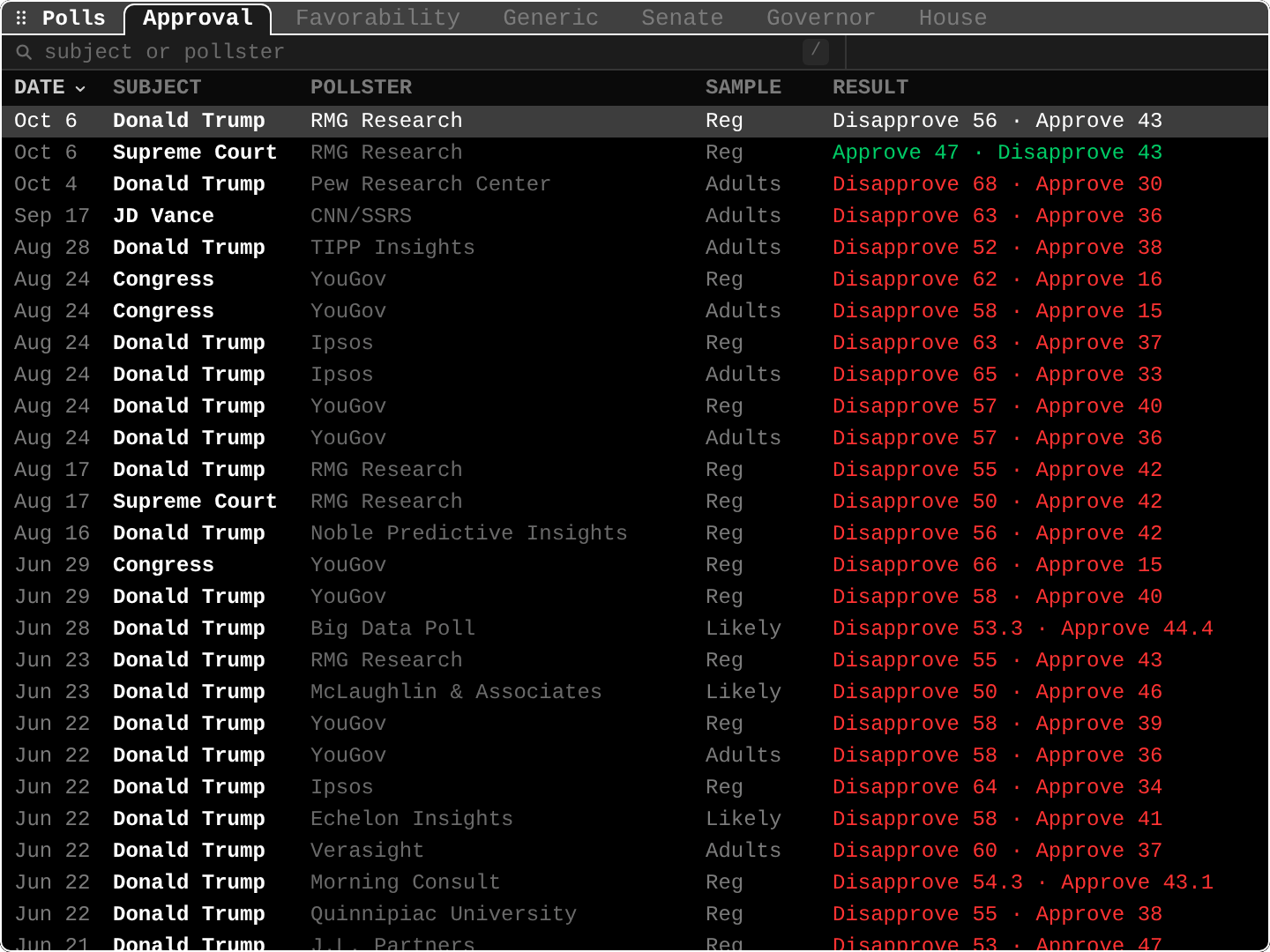
Task: Click the slash shortcut badge in search
Action: pyautogui.click(x=816, y=52)
